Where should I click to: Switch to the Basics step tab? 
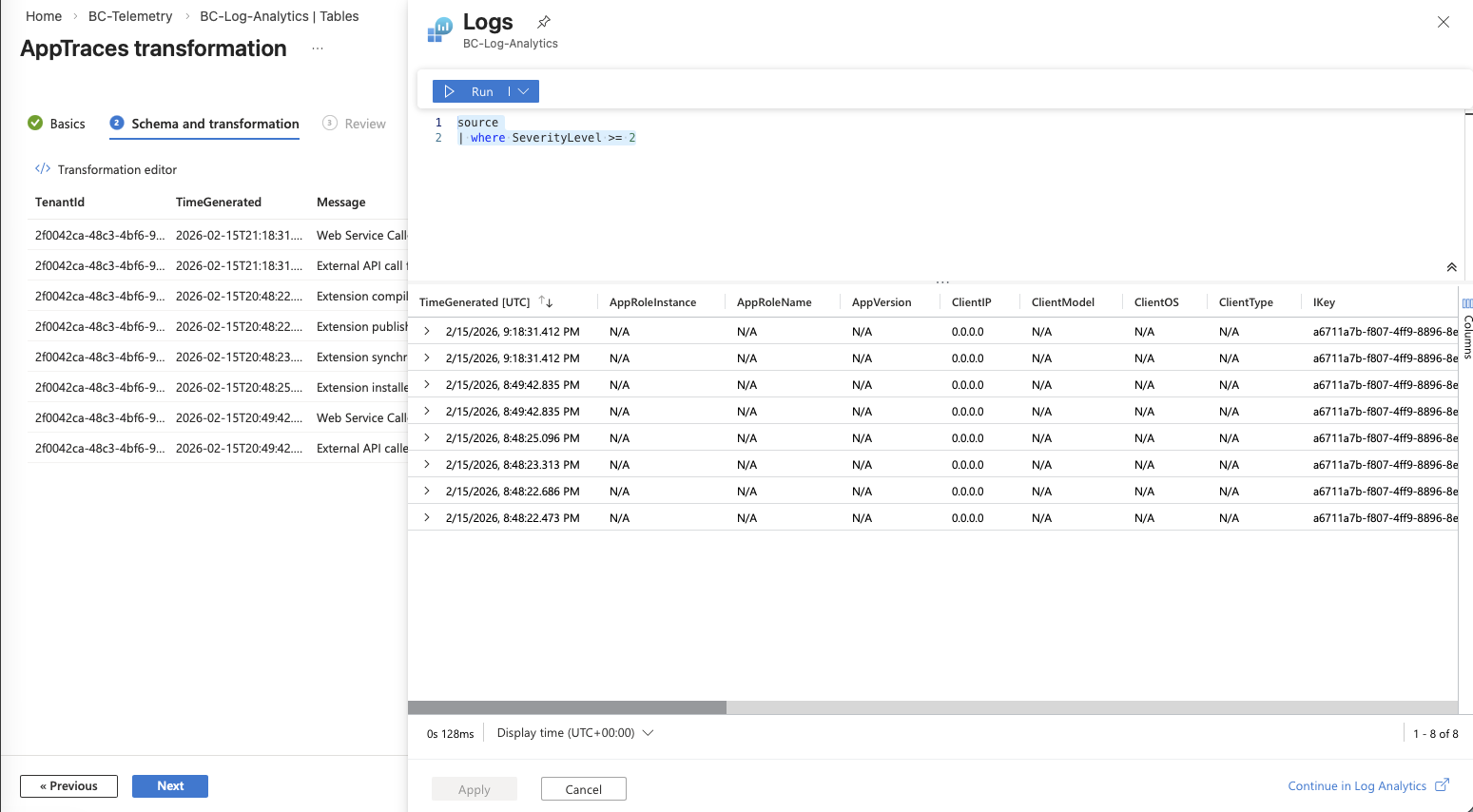click(x=57, y=124)
